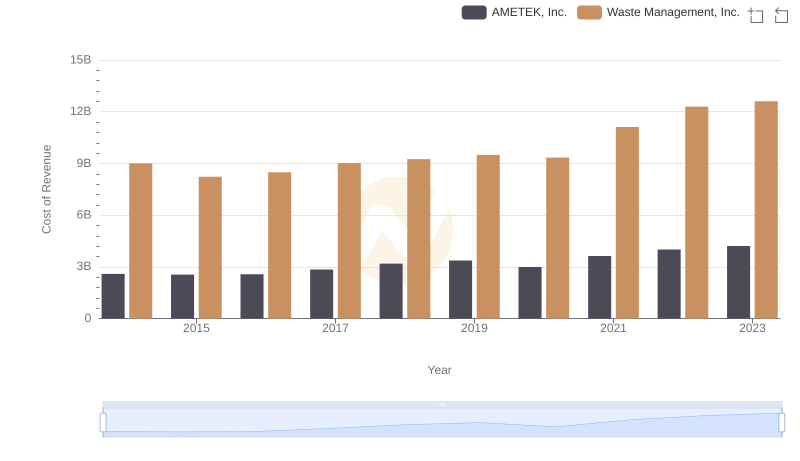Image resolution: width=800 pixels, height=461 pixels.
Task: Click the 2015 x-axis label
Action: (196, 328)
